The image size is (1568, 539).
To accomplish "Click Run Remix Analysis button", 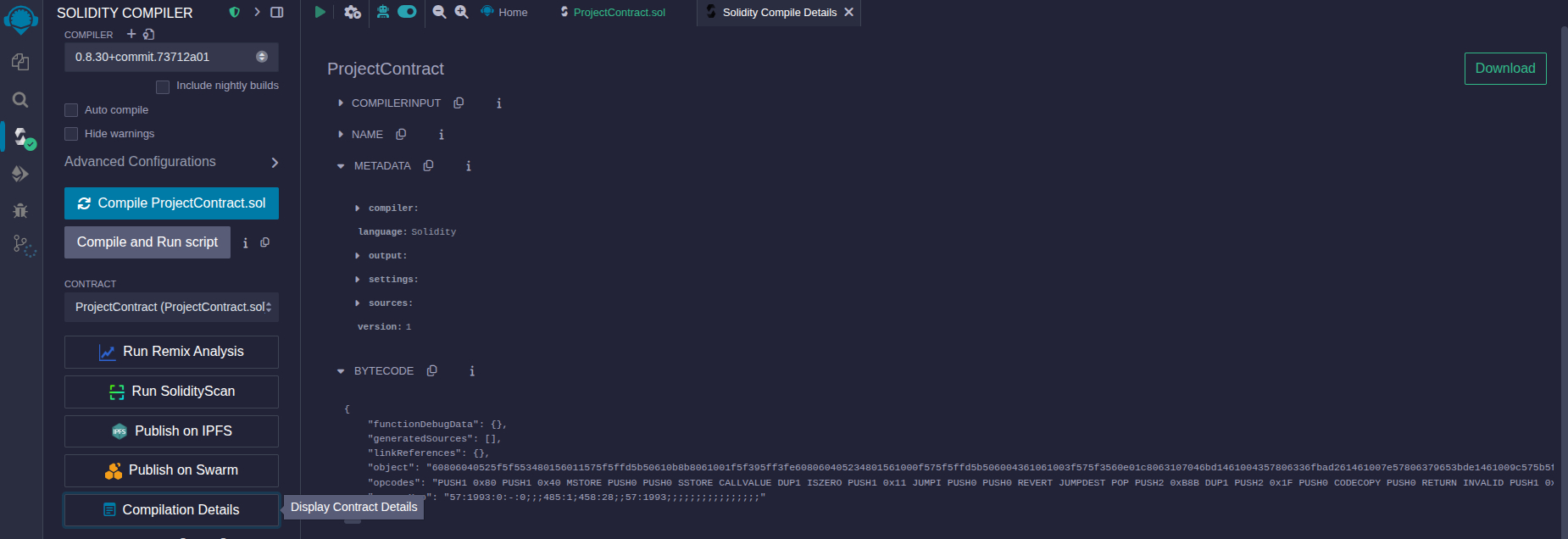I will (171, 352).
